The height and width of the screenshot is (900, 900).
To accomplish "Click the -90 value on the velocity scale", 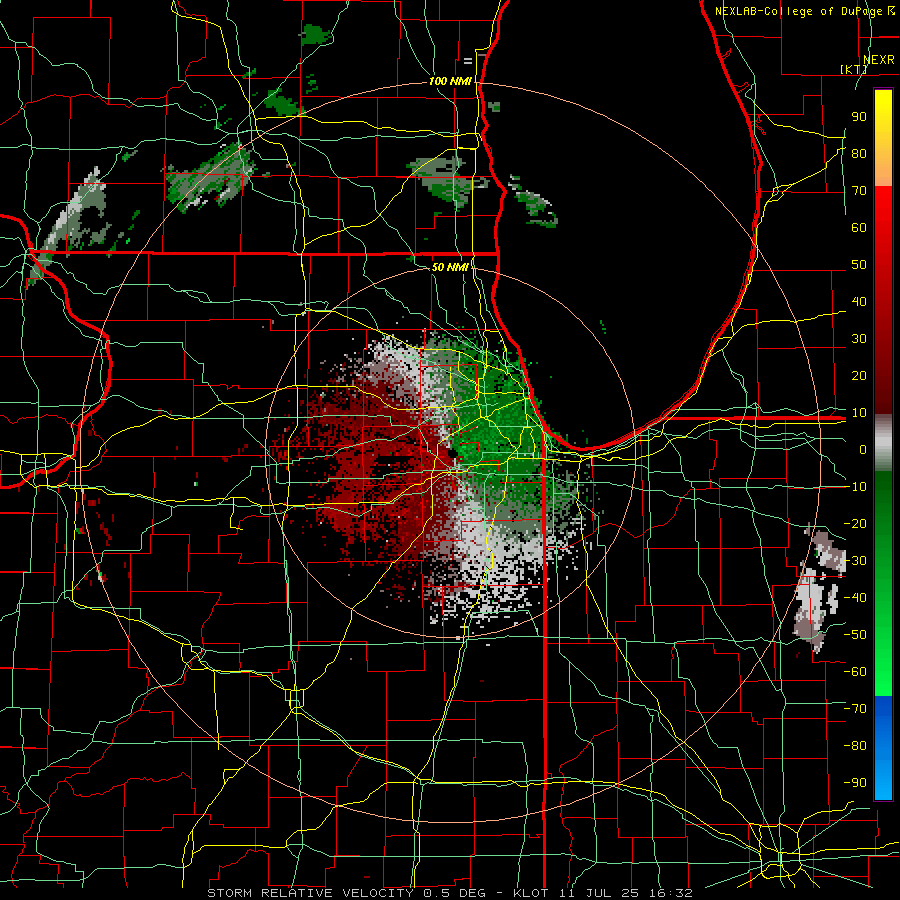I will point(855,782).
